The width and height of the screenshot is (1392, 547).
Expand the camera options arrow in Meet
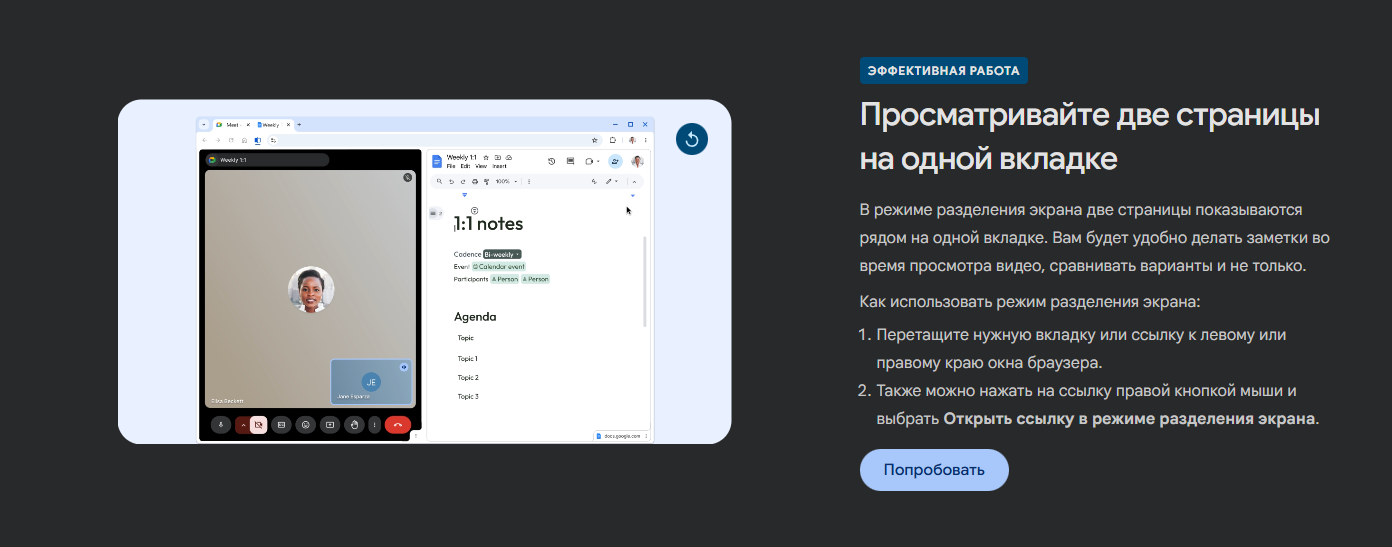242,425
